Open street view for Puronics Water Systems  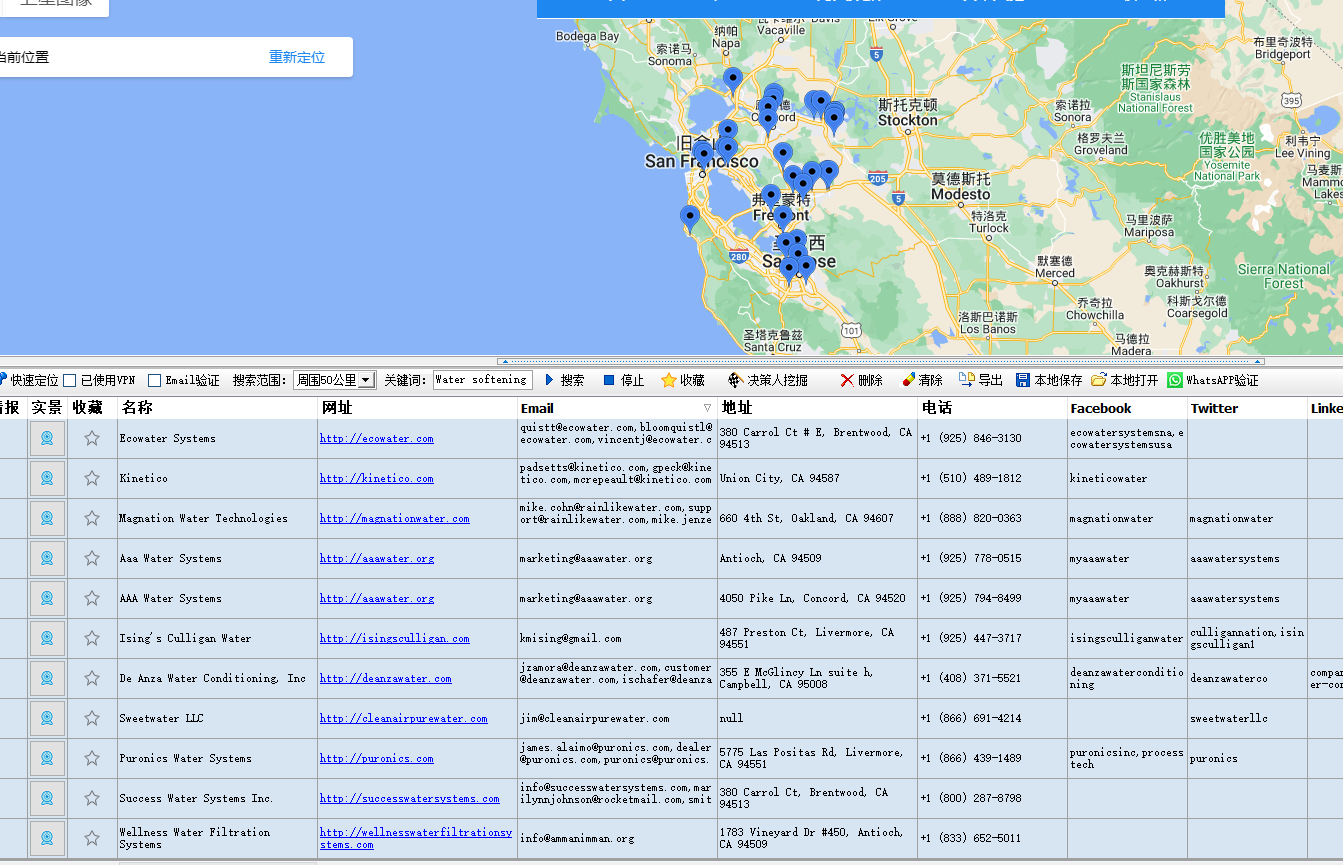point(47,758)
